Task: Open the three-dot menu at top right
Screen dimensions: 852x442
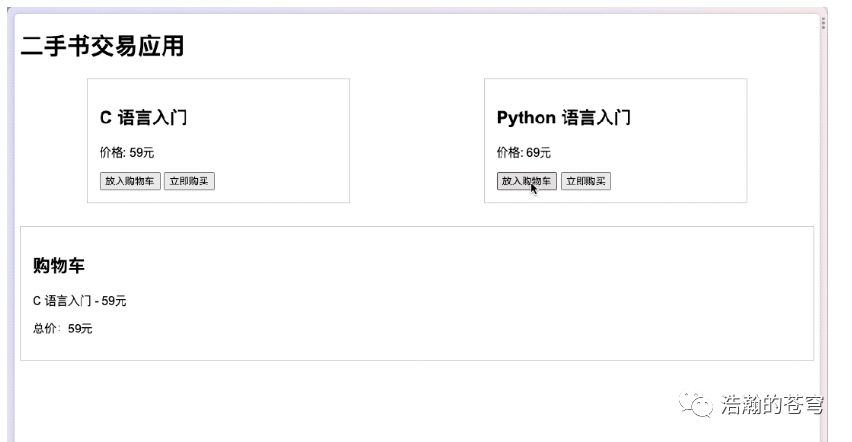Action: [x=823, y=23]
